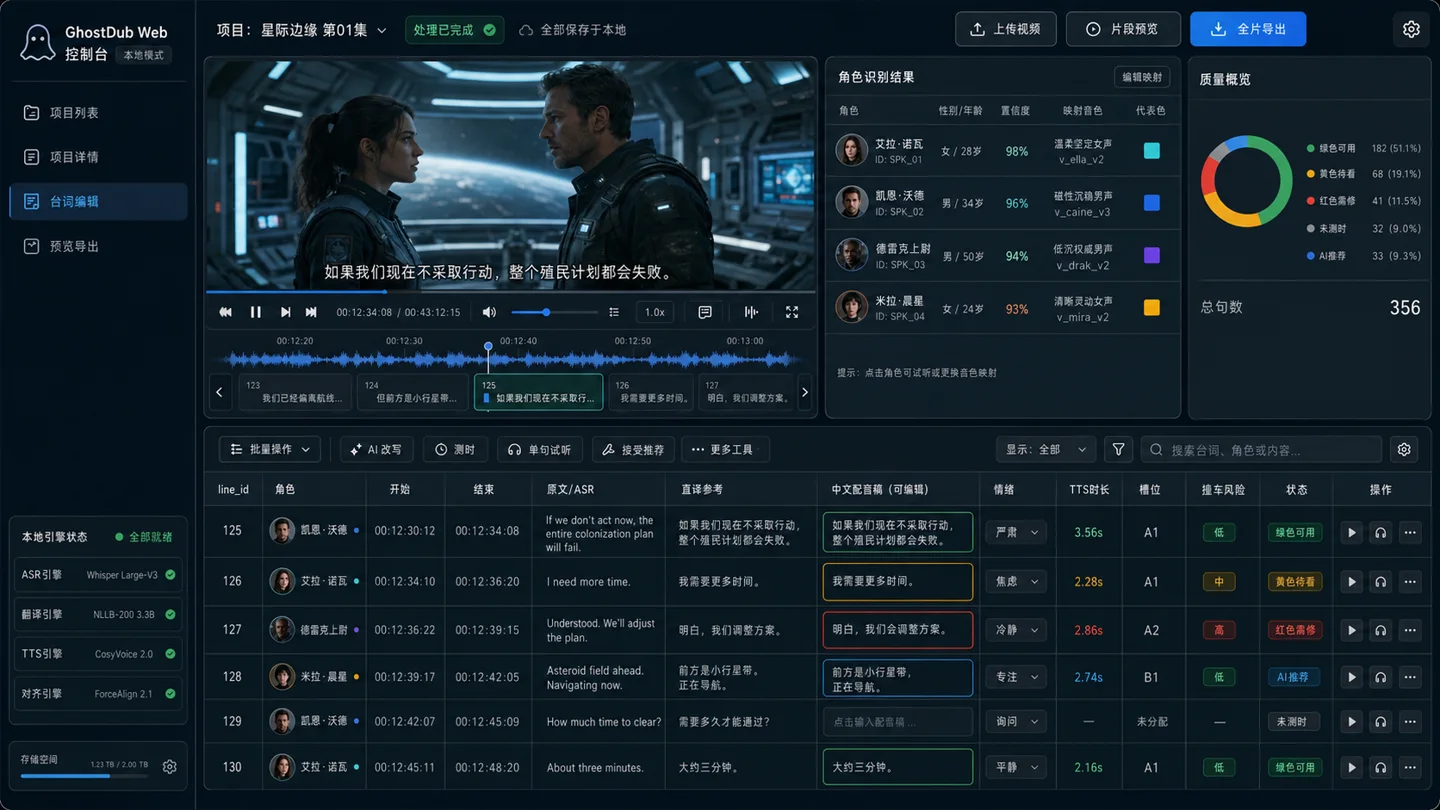Go to 项目列表 in sidebar
This screenshot has height=810, width=1440.
coord(98,113)
